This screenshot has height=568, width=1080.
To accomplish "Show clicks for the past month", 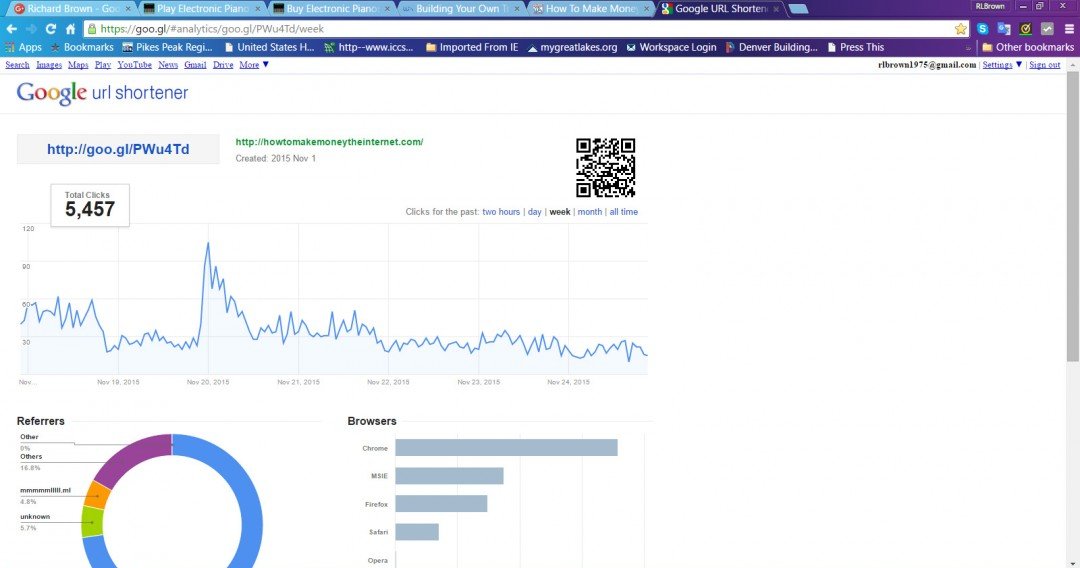I will click(590, 212).
